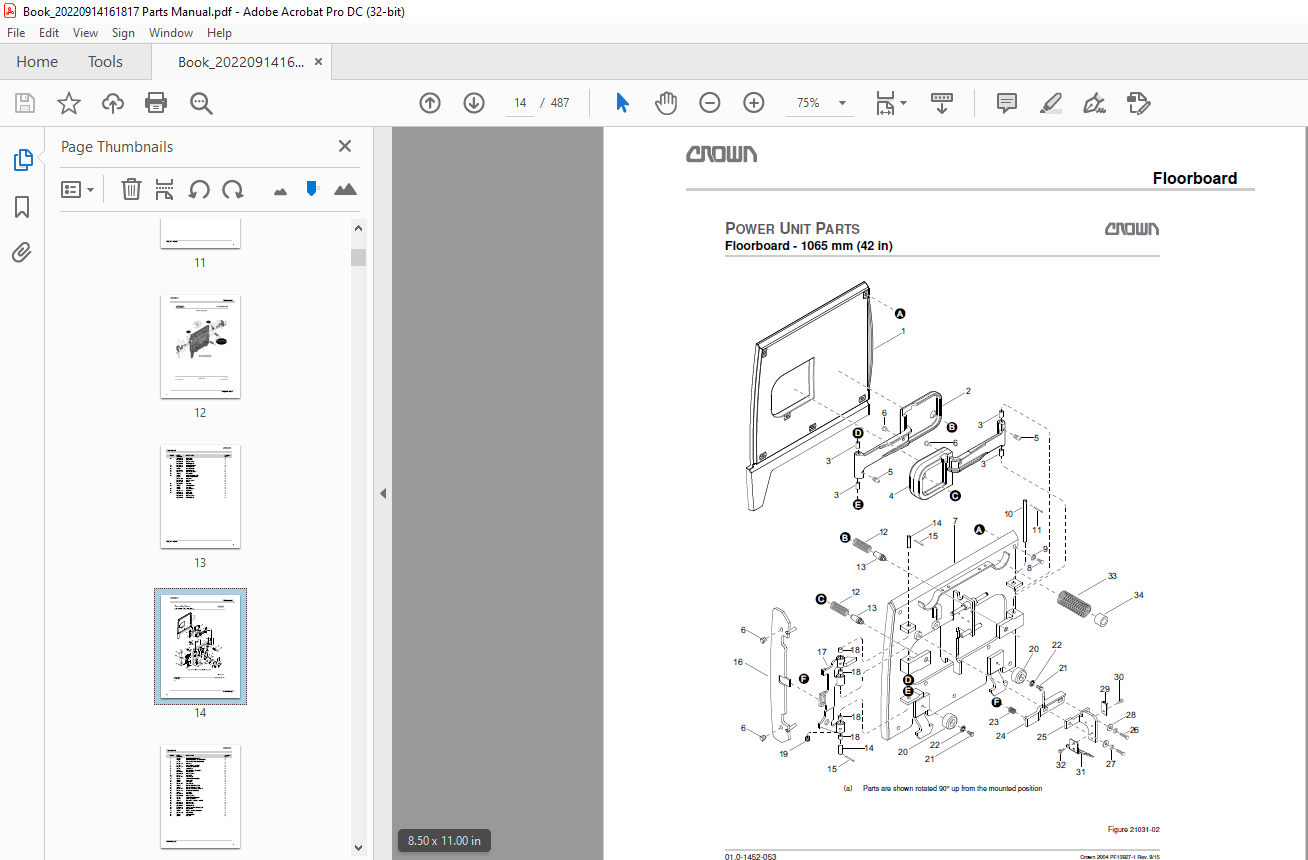The width and height of the screenshot is (1308, 860).
Task: Activate the Hand pan tool
Action: [x=666, y=103]
